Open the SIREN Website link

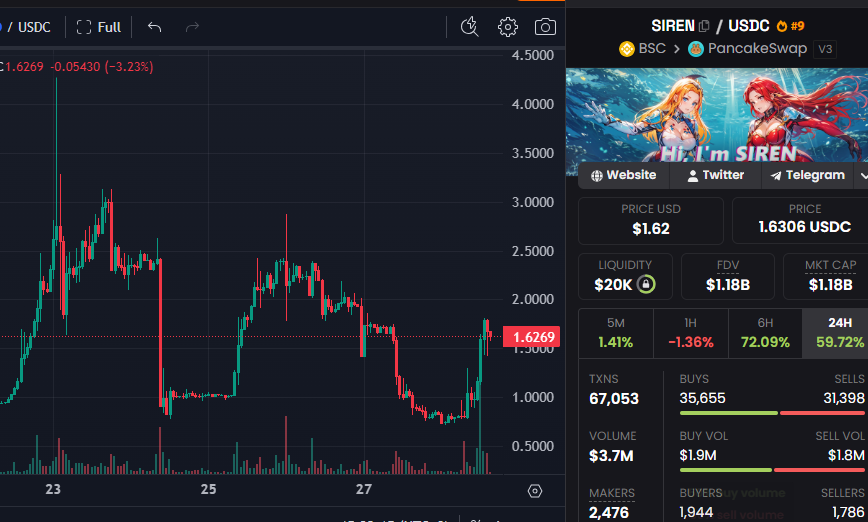(624, 175)
